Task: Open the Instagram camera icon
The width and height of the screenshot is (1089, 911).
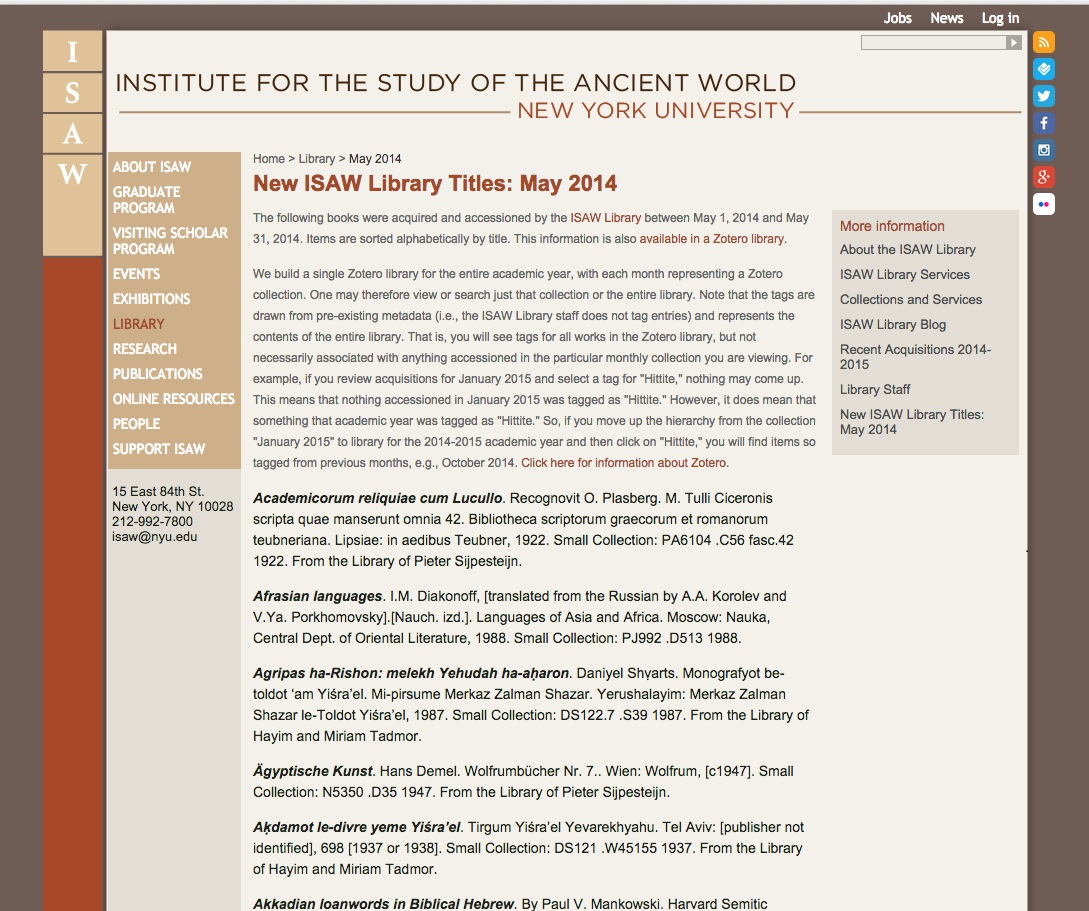Action: (x=1044, y=150)
